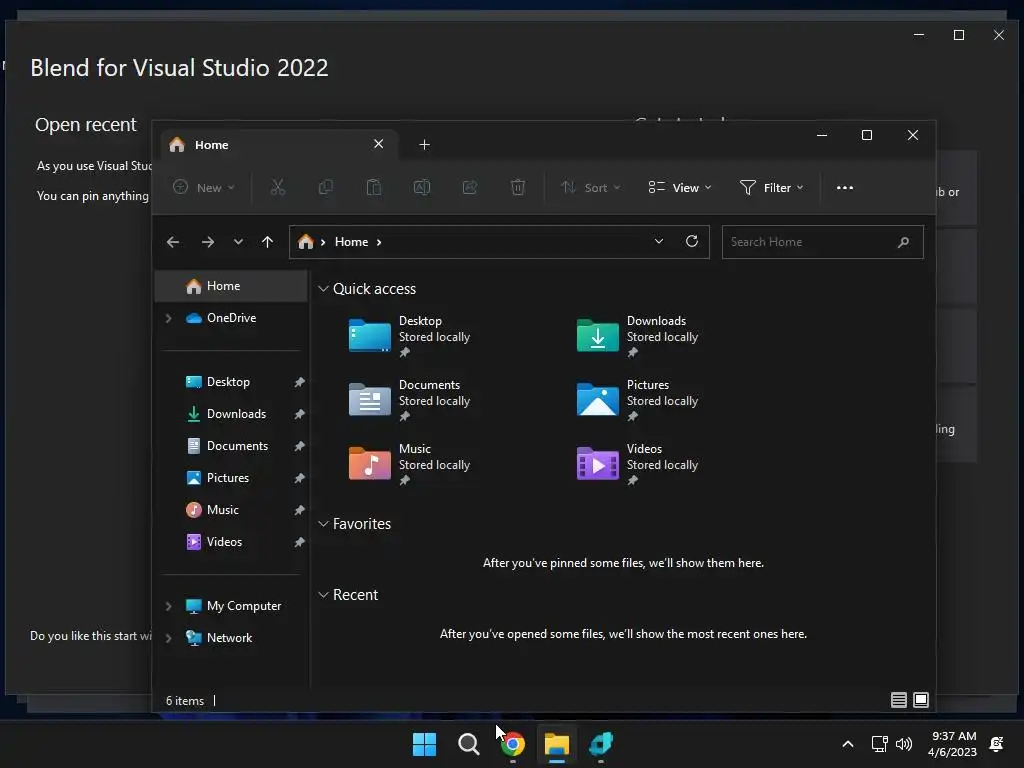Click chevron after Home in address bar
Viewport: 1024px width, 768px height.
coord(379,242)
